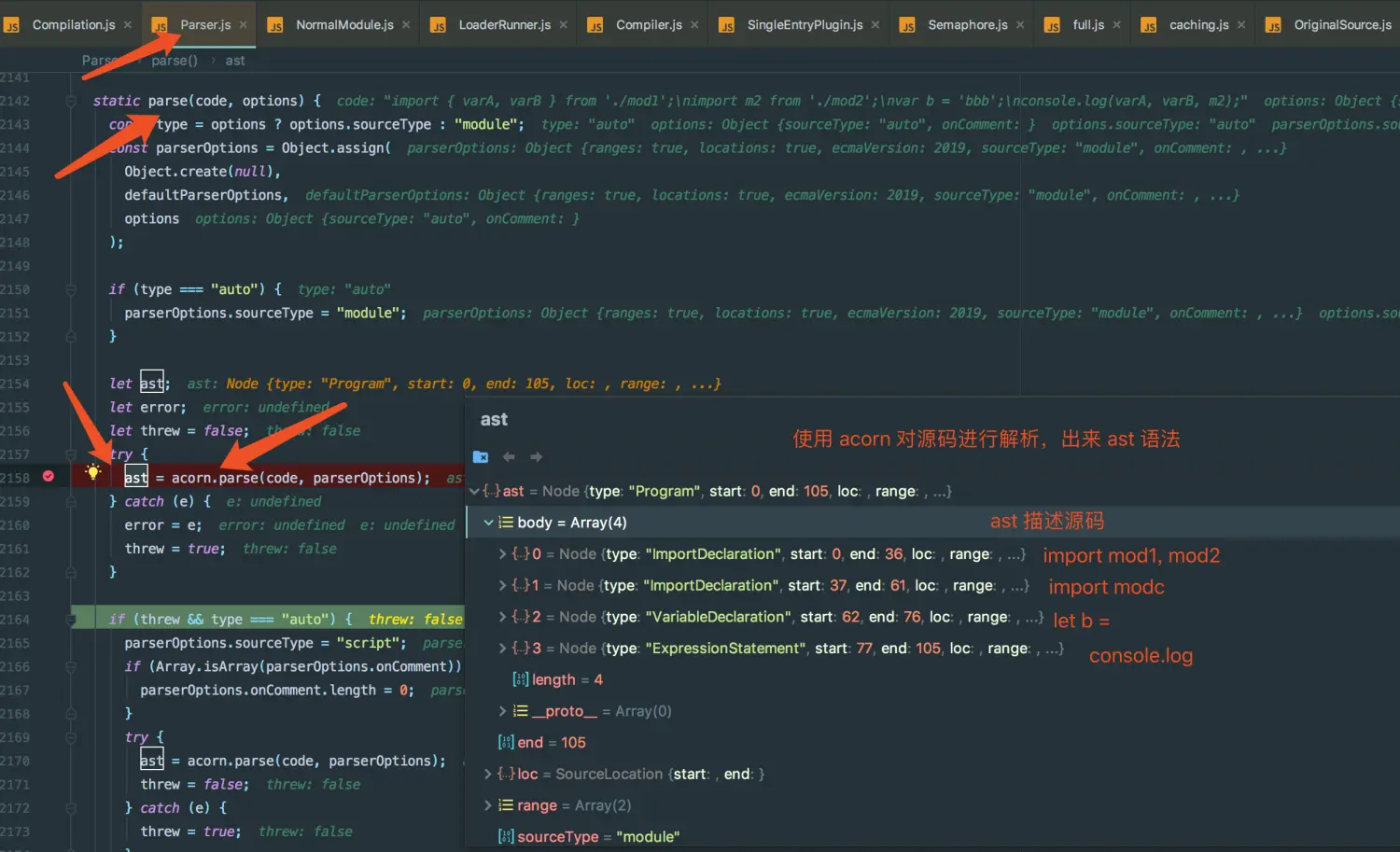
Task: Expand the loc SourceLocation node
Action: 487,774
